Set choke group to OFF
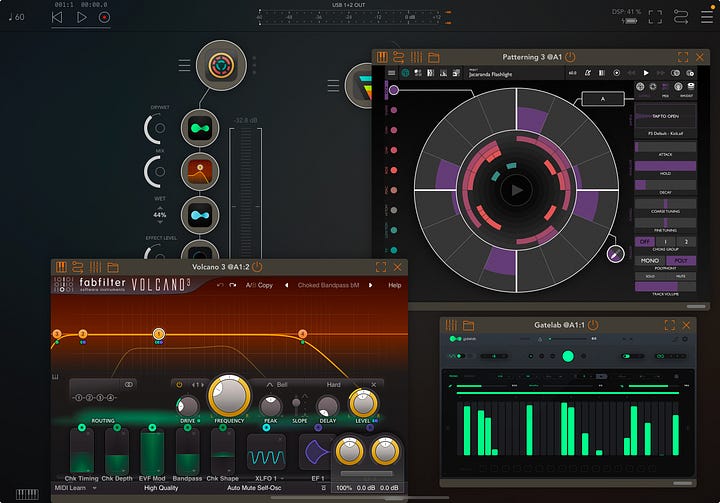The height and width of the screenshot is (503, 720). 645,242
